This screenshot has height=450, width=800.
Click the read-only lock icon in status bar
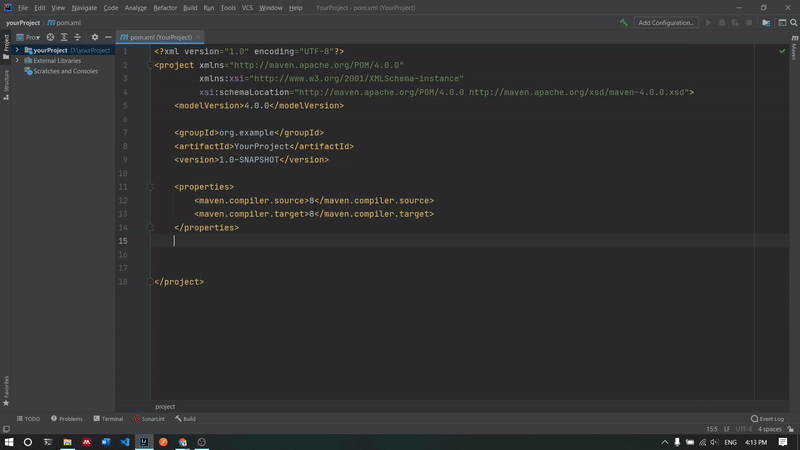[790, 429]
